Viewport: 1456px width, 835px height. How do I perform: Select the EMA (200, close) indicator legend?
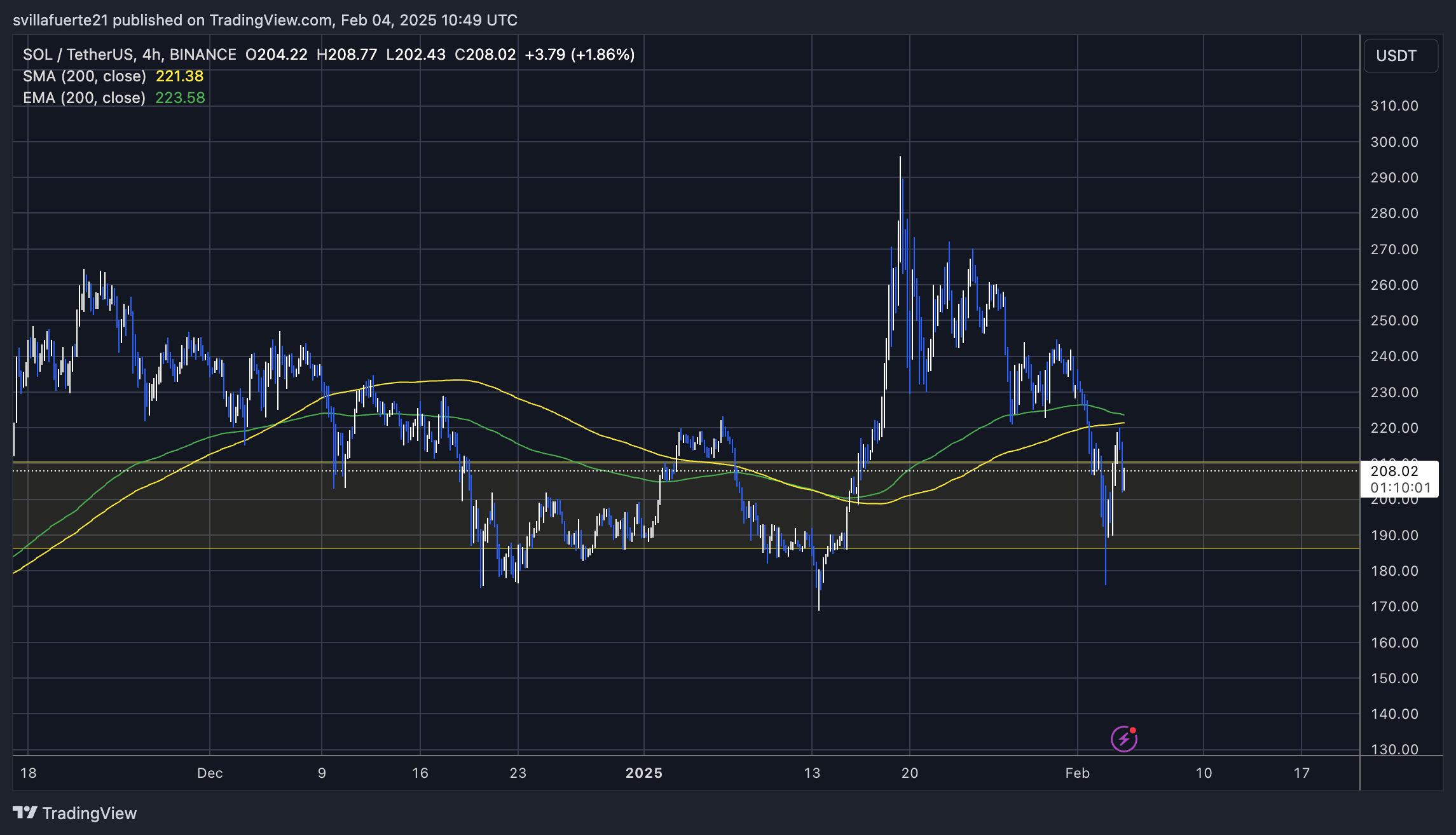tap(85, 98)
